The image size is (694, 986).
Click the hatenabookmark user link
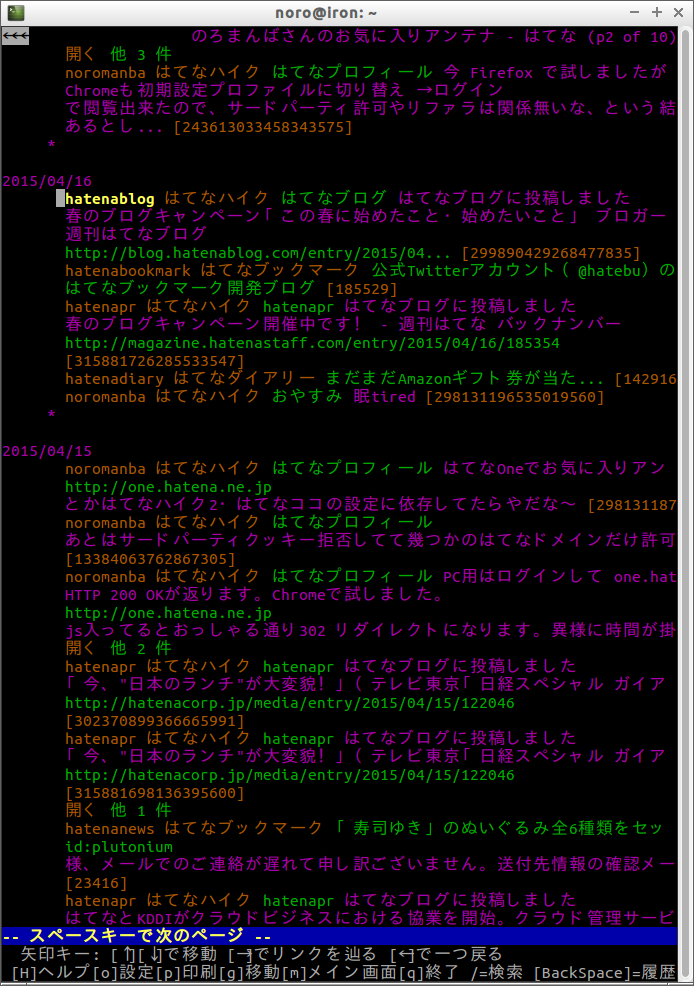[128, 270]
